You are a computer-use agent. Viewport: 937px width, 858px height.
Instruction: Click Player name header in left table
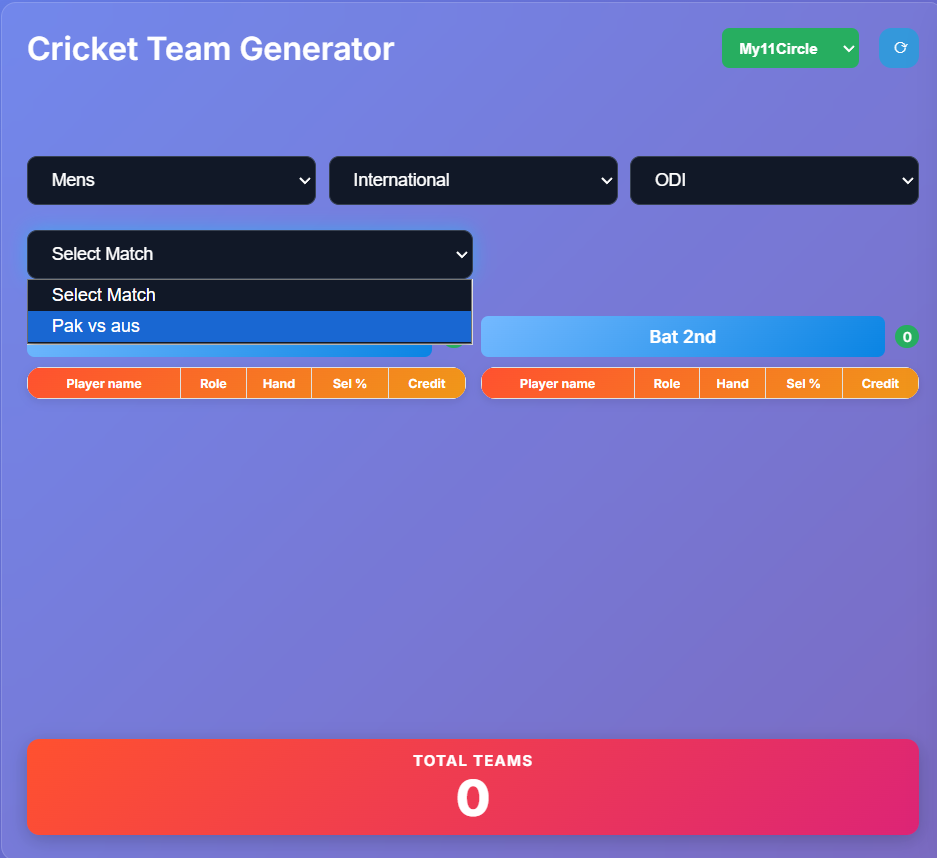click(104, 384)
